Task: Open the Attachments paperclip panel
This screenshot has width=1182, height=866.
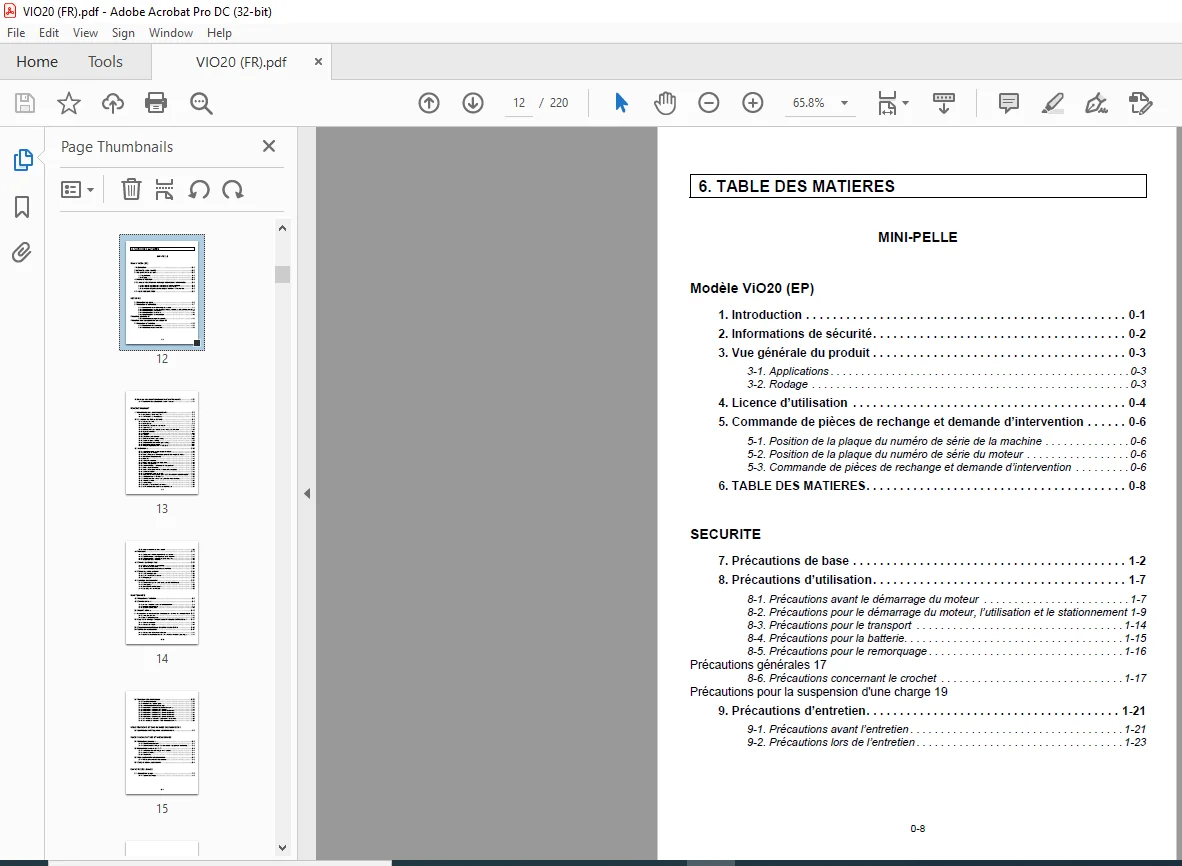Action: coord(22,252)
